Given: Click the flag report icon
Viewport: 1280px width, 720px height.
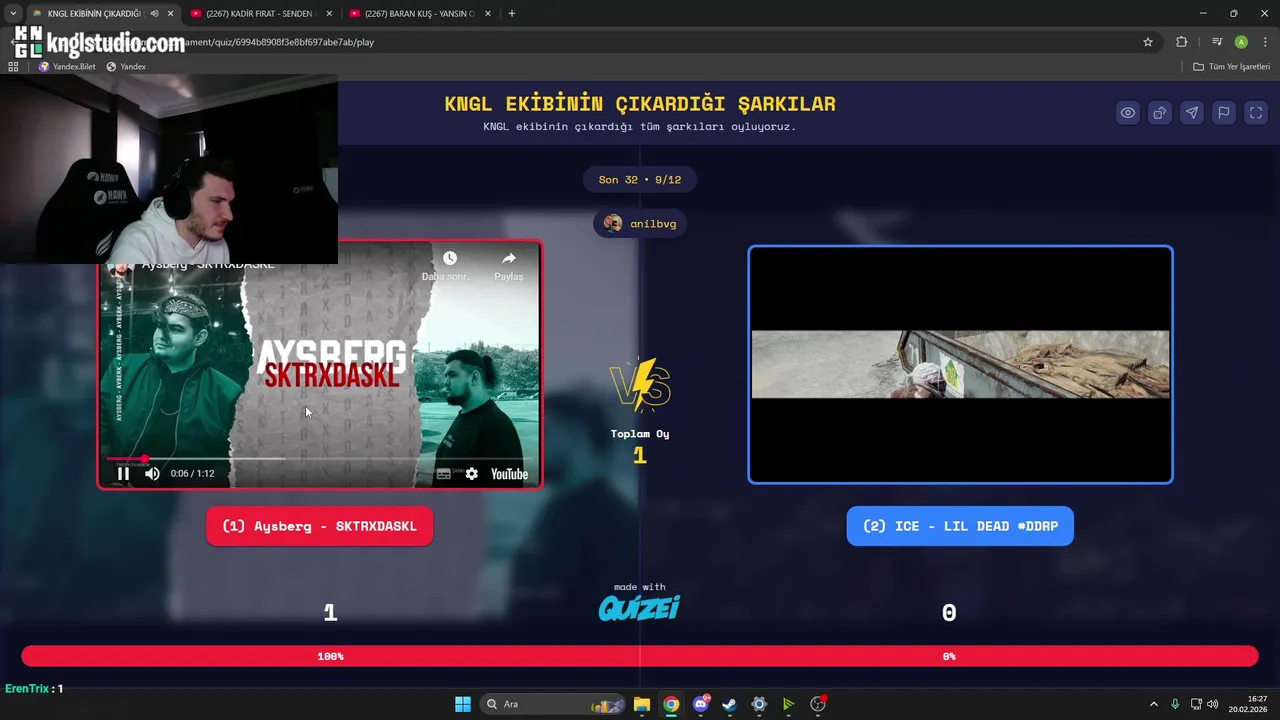Looking at the screenshot, I should pyautogui.click(x=1224, y=113).
